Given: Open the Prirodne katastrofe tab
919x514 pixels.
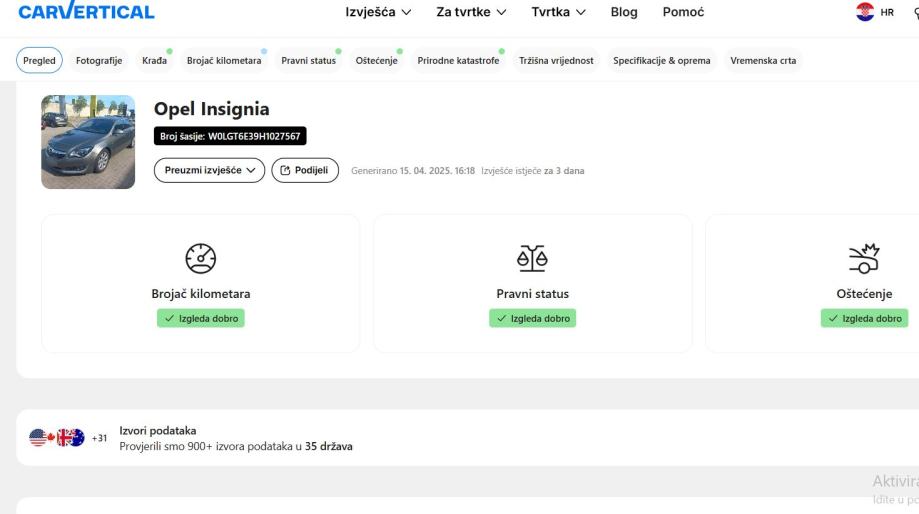Looking at the screenshot, I should click(458, 60).
